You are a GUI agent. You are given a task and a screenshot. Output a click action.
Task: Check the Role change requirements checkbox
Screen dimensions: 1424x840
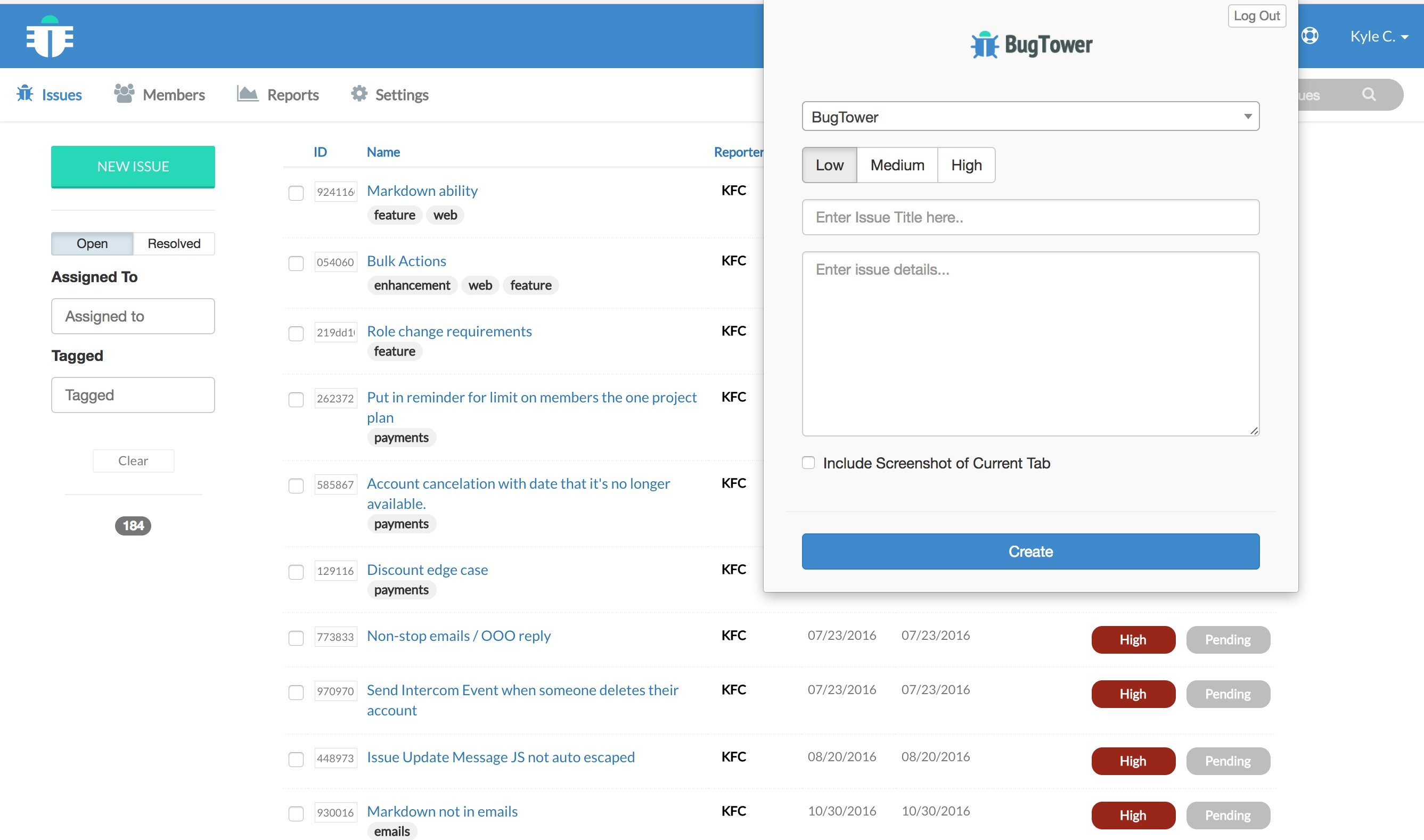[x=296, y=333]
